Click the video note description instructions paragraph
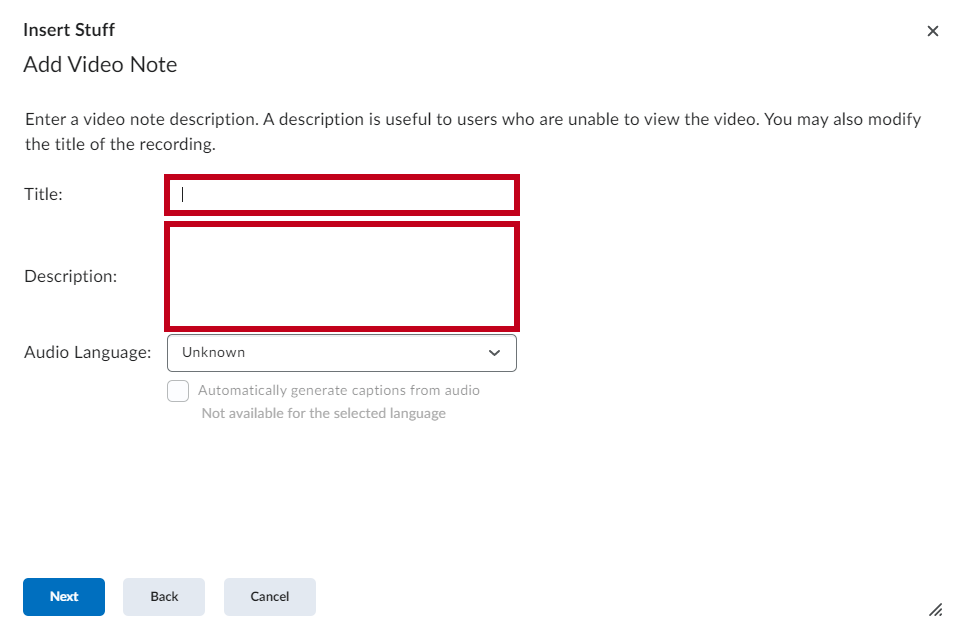The width and height of the screenshot is (964, 638). [x=473, y=132]
